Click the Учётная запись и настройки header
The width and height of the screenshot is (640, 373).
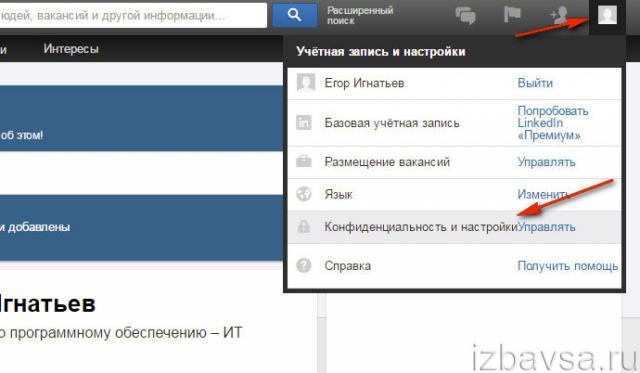click(x=380, y=52)
